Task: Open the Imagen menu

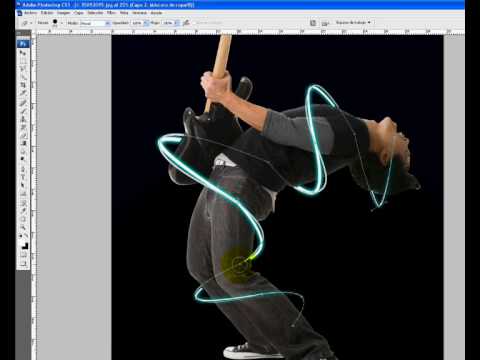Action: click(63, 13)
